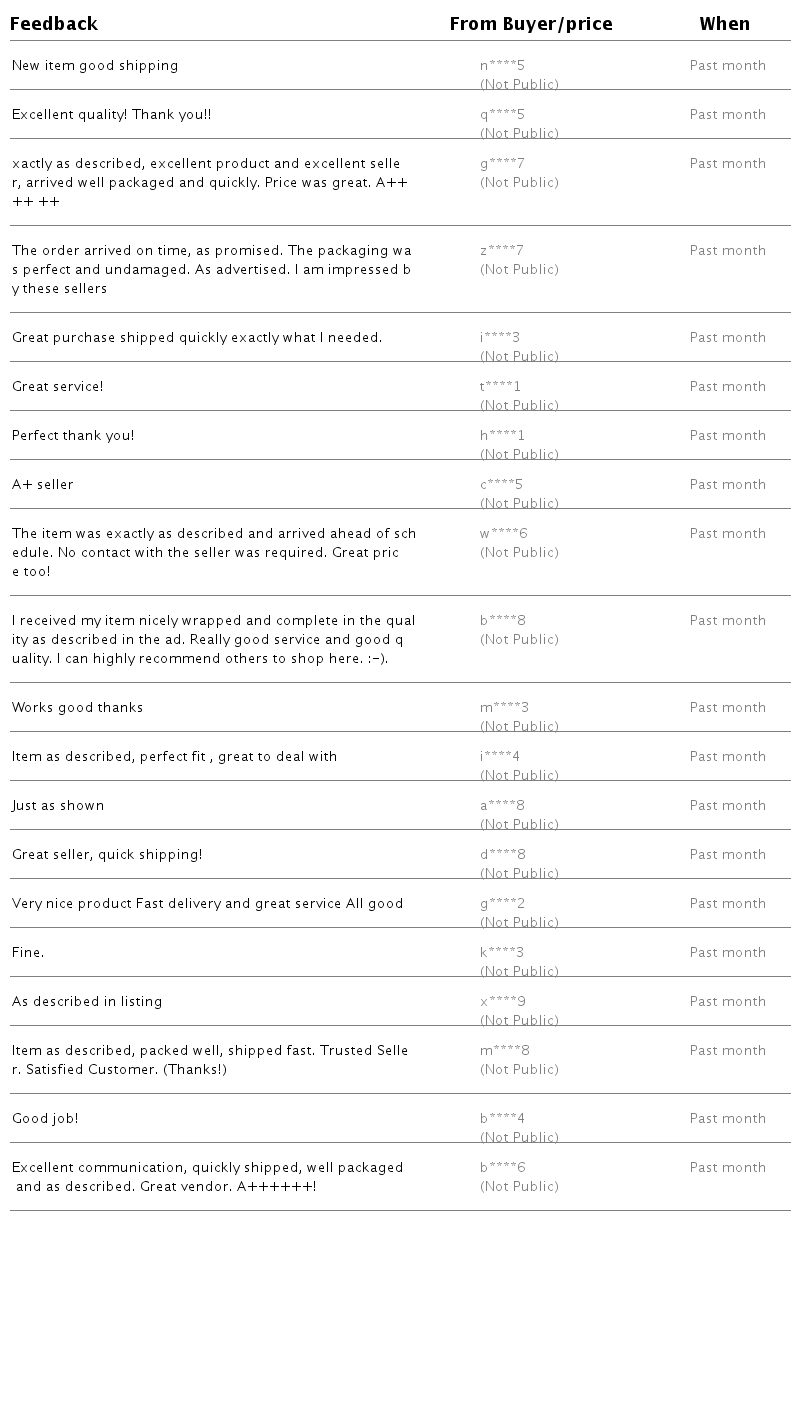Click buyer name q****5
This screenshot has height=1424, width=800.
pos(502,115)
